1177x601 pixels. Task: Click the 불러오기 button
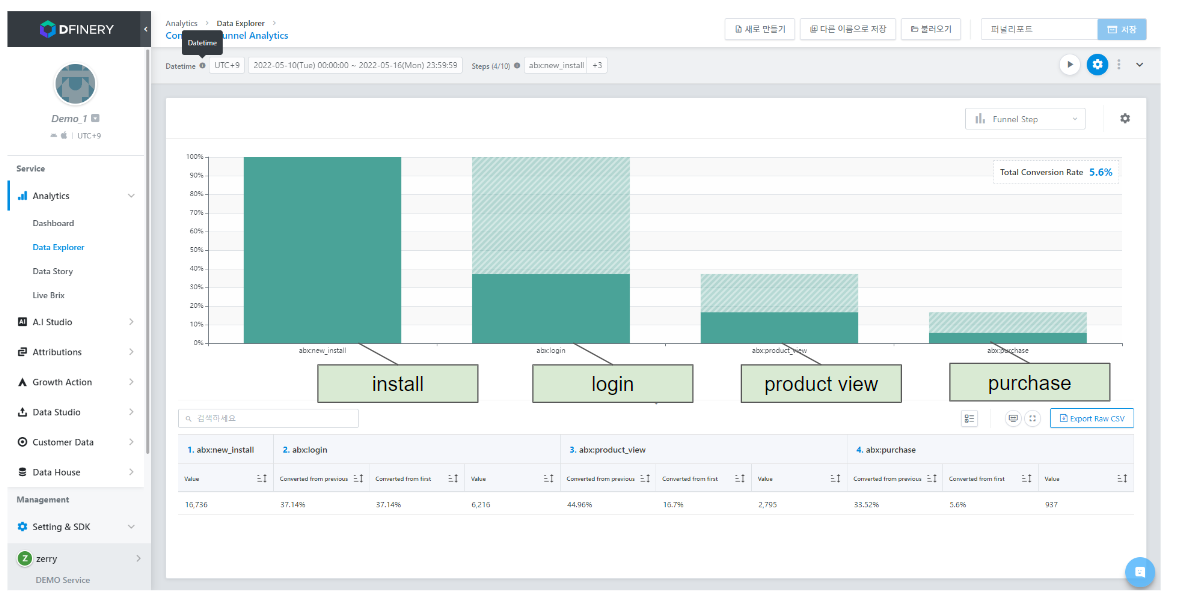click(931, 29)
